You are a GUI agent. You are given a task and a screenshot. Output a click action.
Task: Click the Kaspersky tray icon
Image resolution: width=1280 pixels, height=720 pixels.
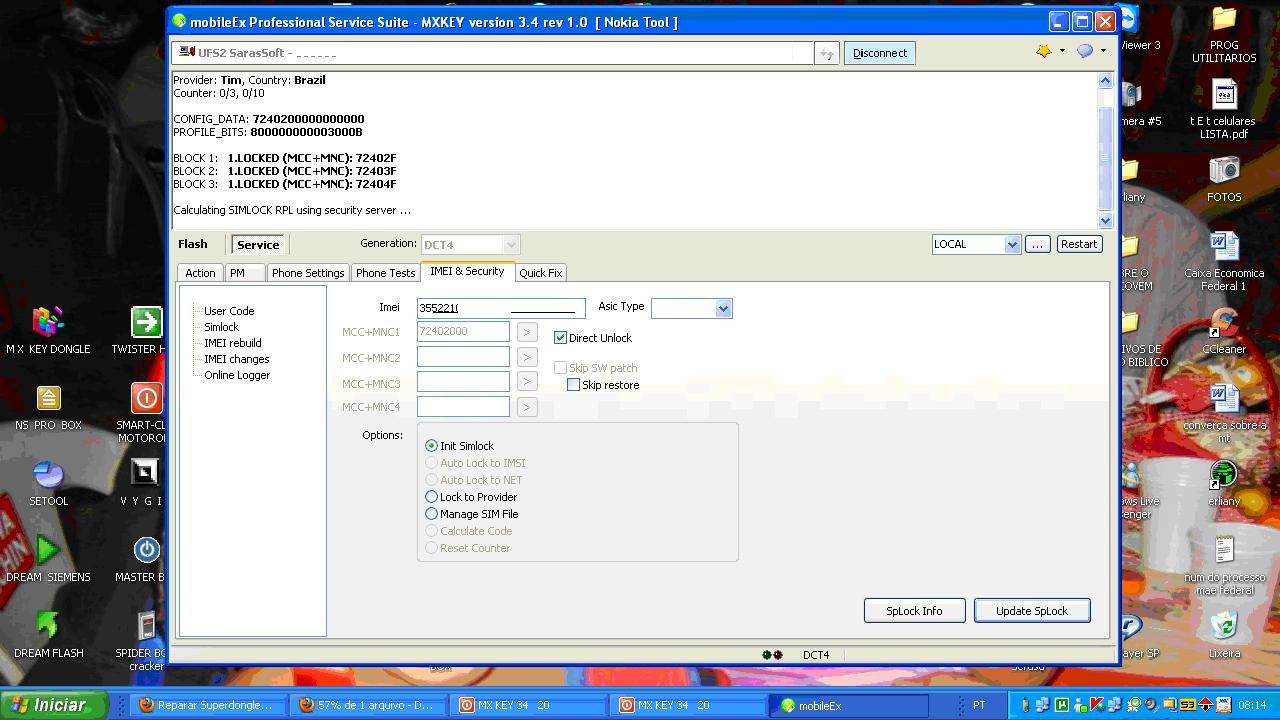pyautogui.click(x=1097, y=705)
